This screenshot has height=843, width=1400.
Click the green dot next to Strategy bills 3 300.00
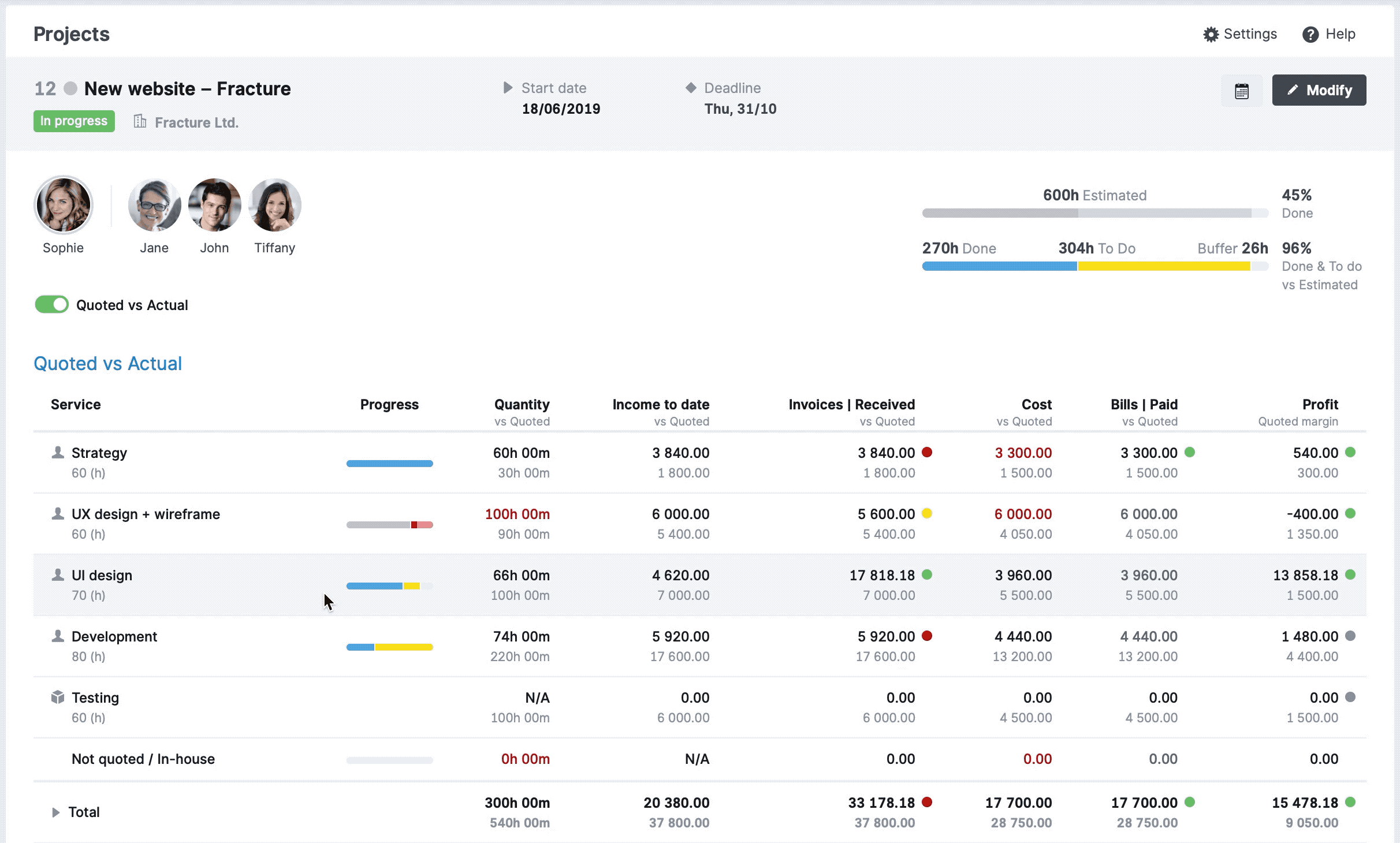pyautogui.click(x=1190, y=452)
